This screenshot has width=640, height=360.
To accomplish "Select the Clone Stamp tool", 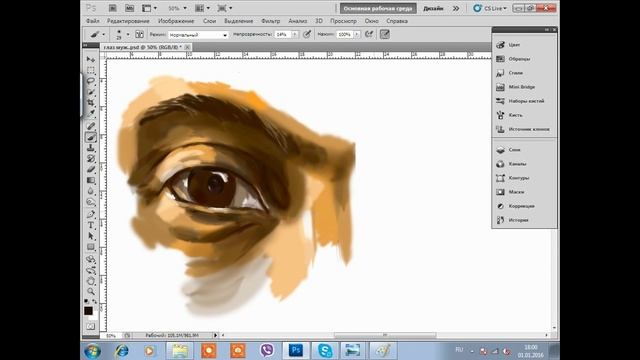I will (x=91, y=148).
